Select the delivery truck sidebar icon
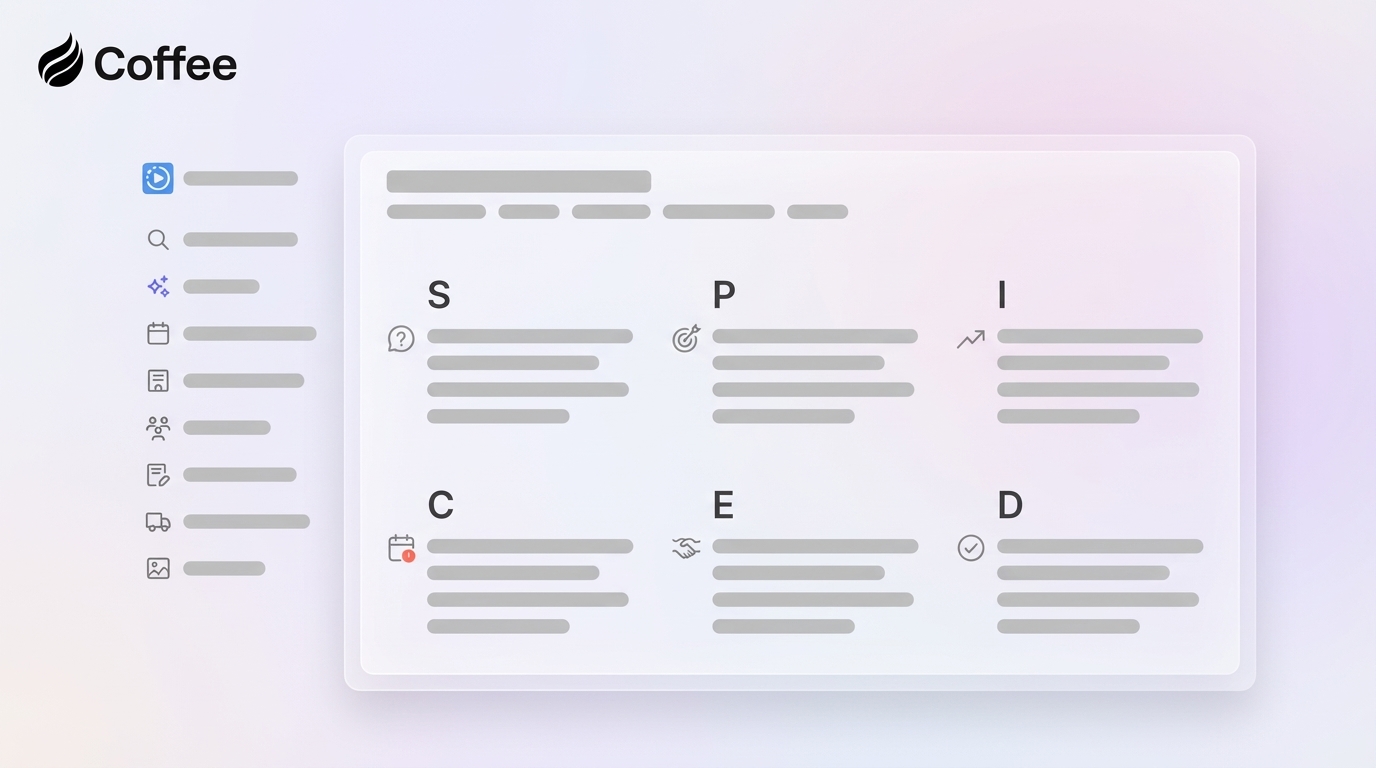This screenshot has height=768, width=1376. point(158,521)
